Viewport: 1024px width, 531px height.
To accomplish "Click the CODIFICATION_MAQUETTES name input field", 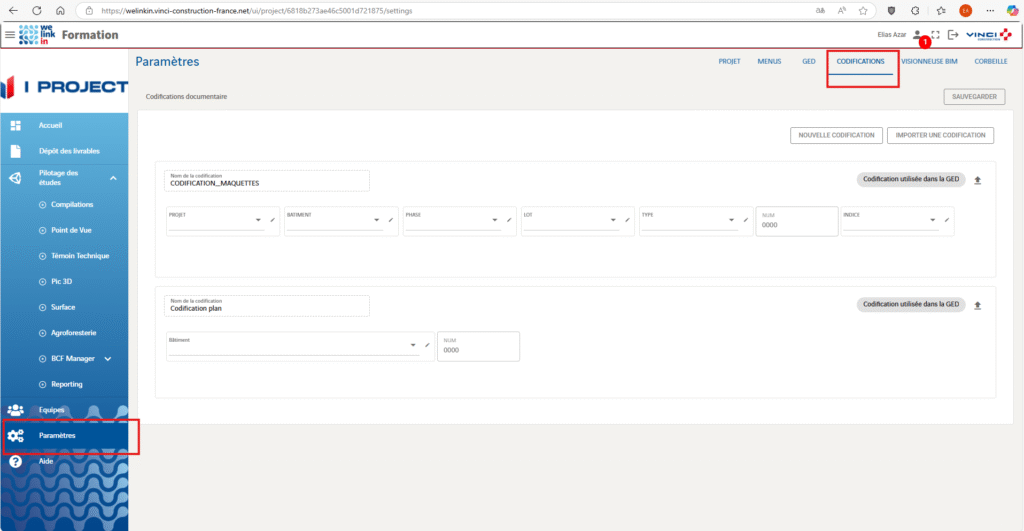I will (x=266, y=181).
